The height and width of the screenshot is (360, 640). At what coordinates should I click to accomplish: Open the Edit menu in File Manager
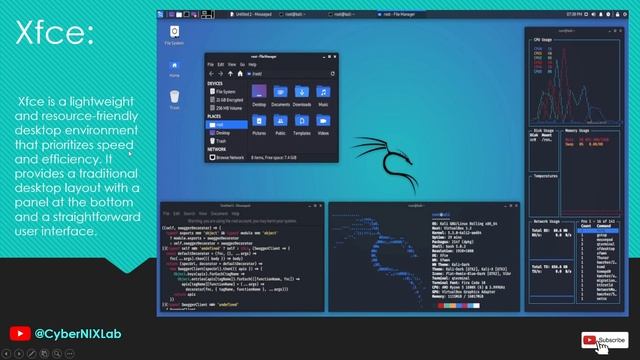tap(221, 64)
